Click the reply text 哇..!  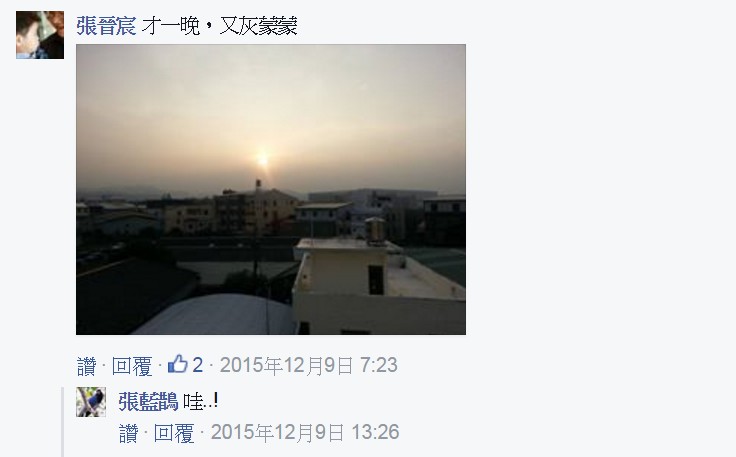(201, 402)
